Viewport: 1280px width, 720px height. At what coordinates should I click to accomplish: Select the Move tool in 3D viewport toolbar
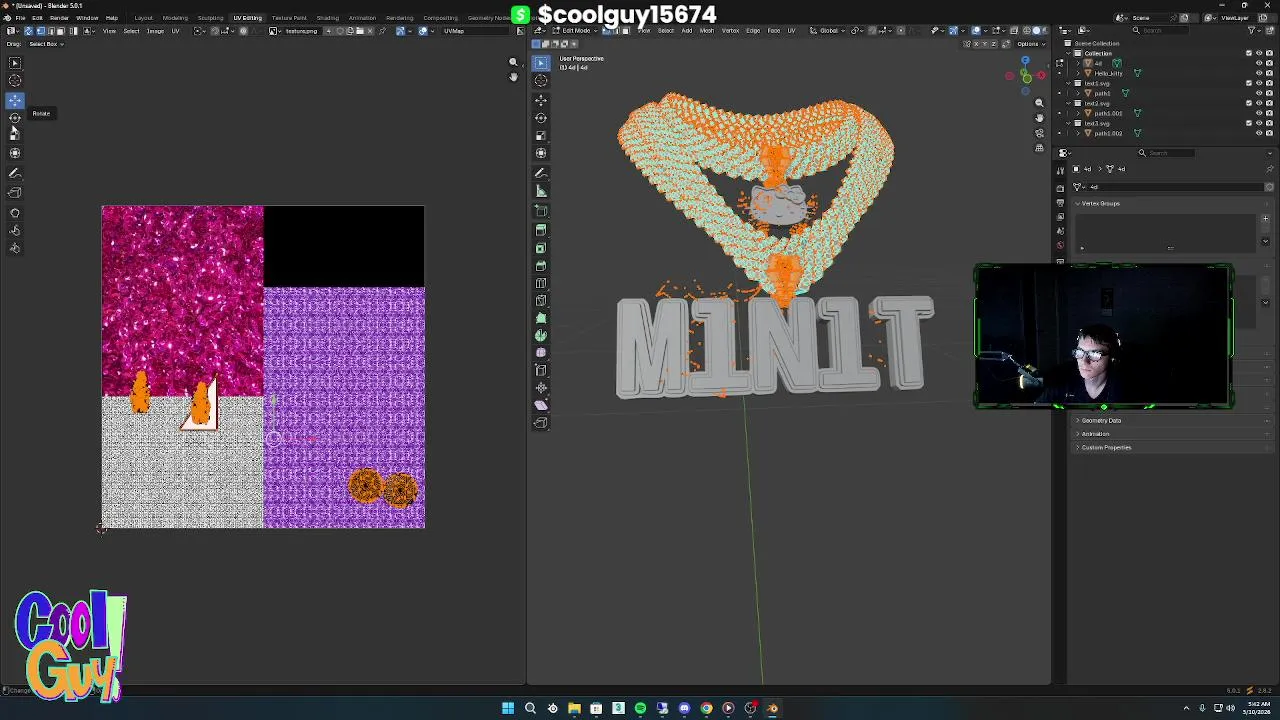click(541, 100)
